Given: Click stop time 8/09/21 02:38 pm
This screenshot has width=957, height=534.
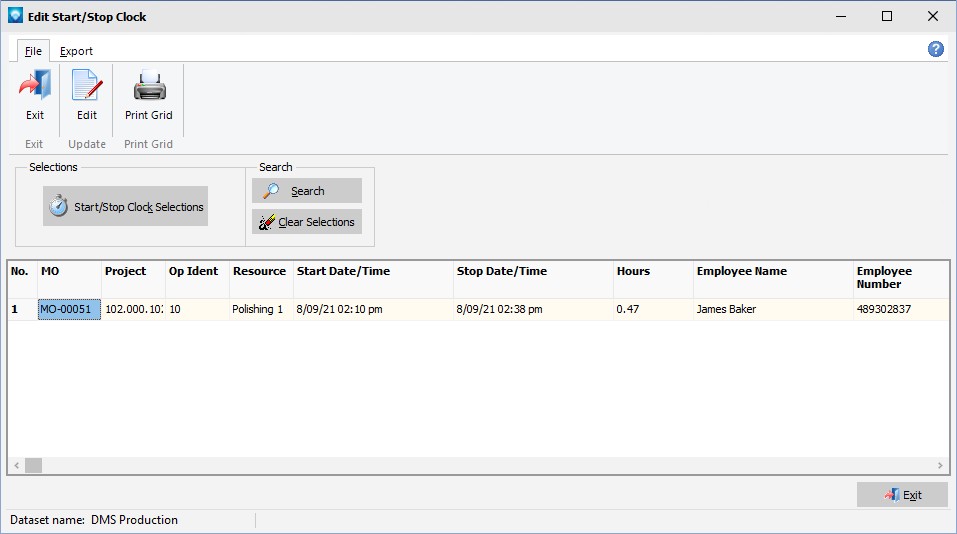Looking at the screenshot, I should [533, 309].
